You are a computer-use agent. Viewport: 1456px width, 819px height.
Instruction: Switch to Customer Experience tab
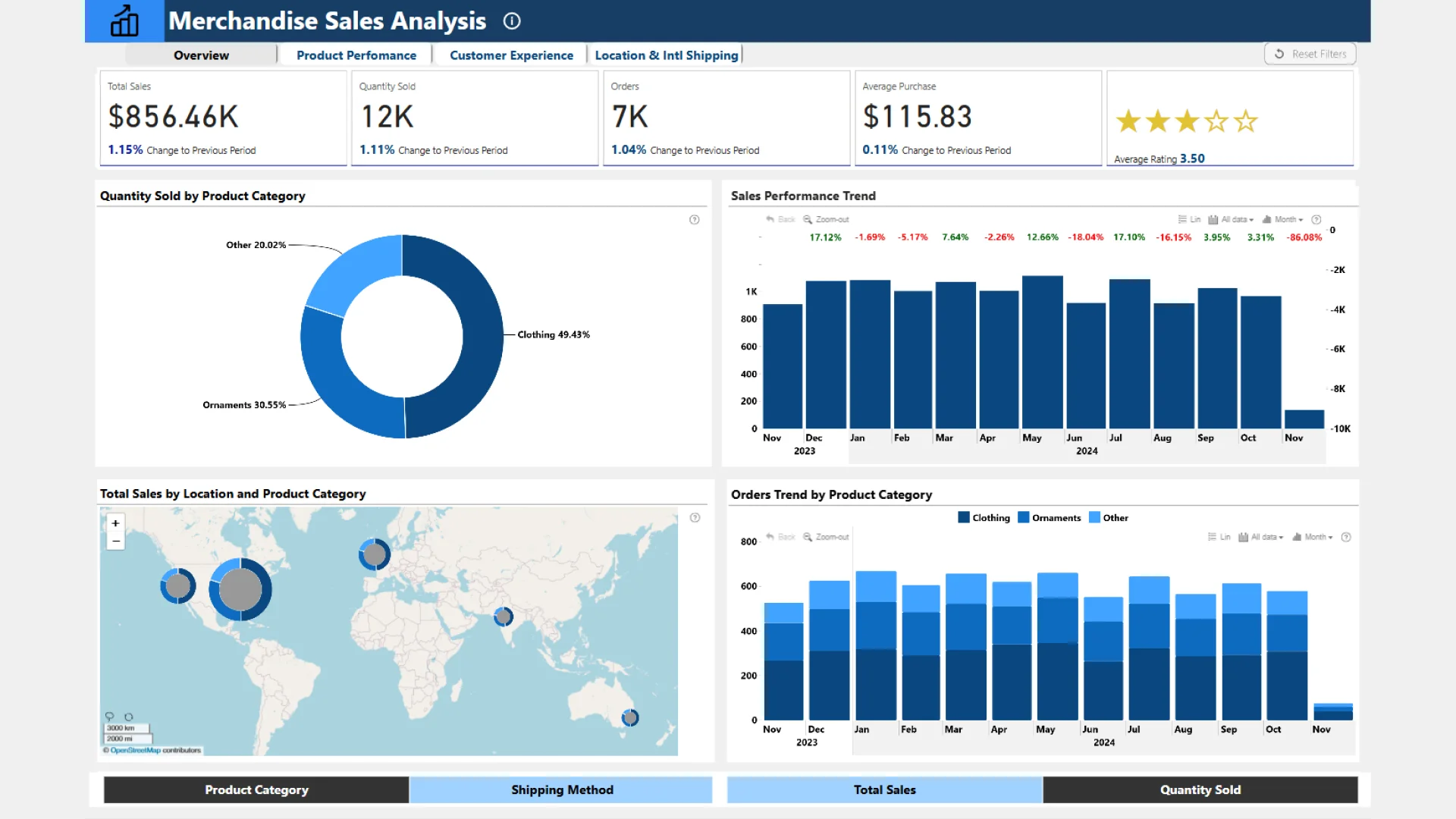(x=511, y=55)
